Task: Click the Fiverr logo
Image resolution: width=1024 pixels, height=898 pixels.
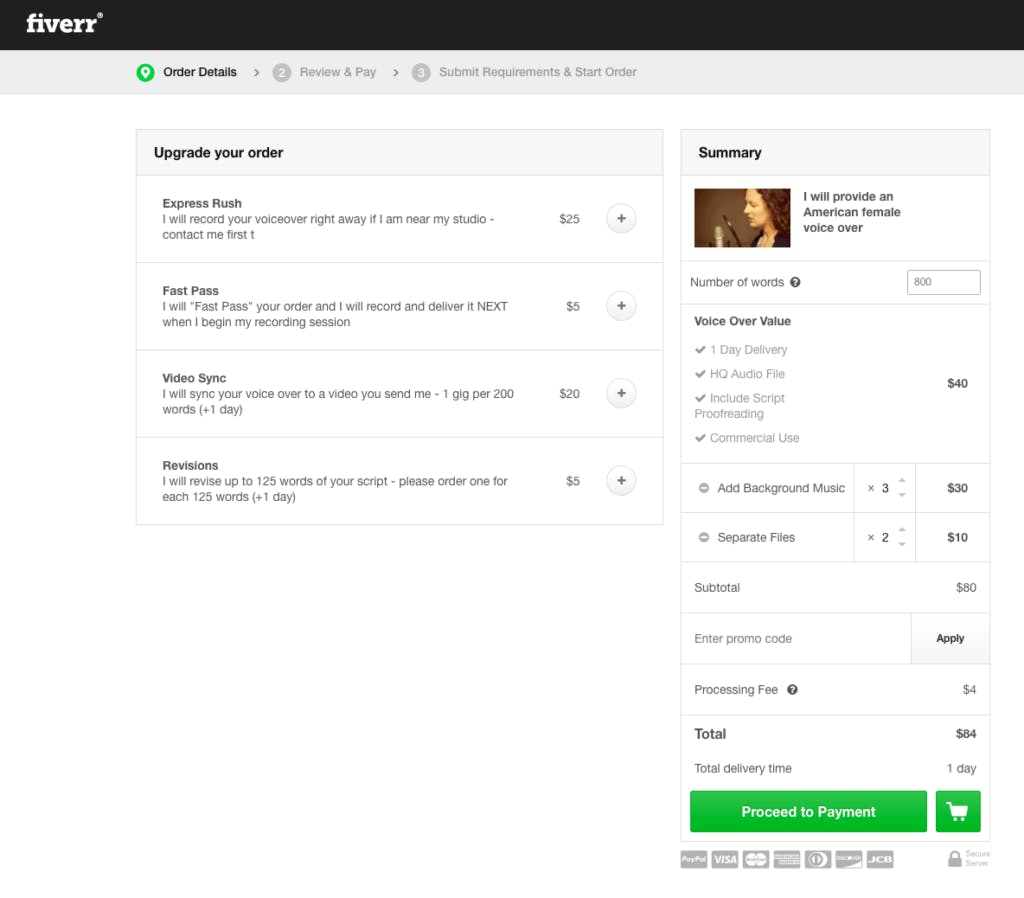Action: [x=62, y=24]
